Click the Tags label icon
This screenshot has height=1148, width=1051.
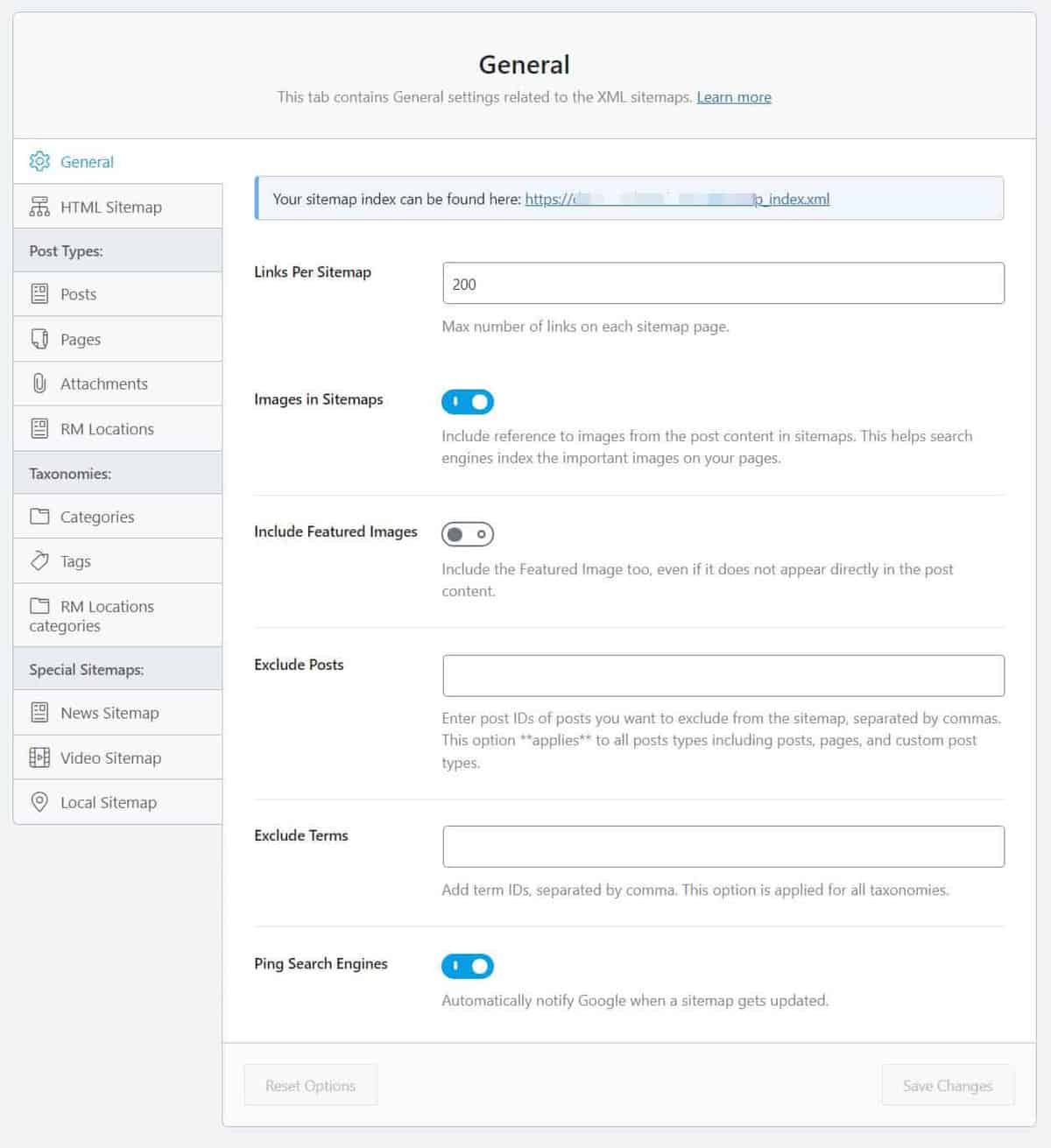pos(39,561)
